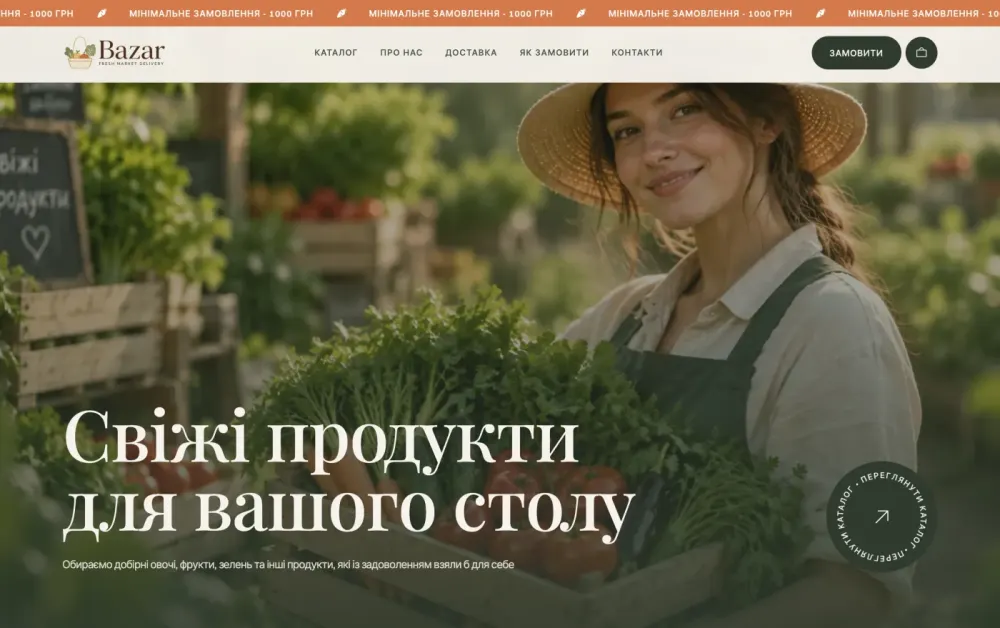This screenshot has height=628, width=1000.
Task: Open the Доставка menu link
Action: (471, 53)
